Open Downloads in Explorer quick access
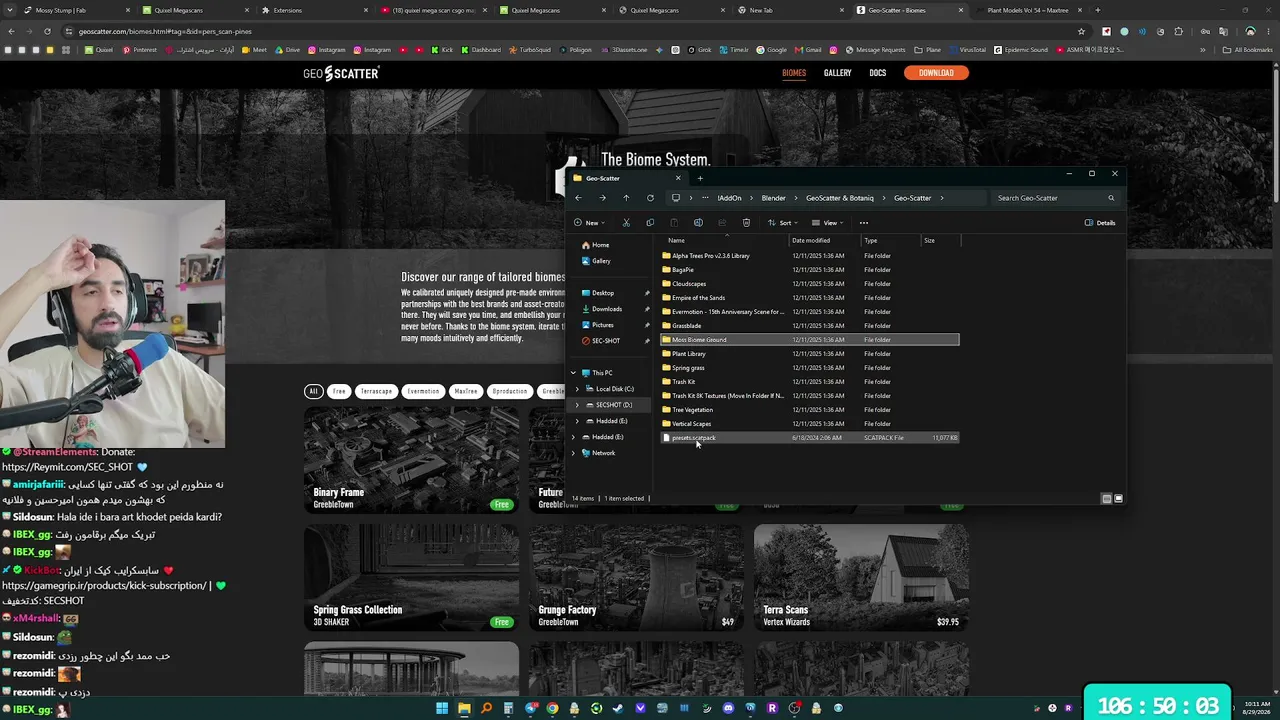The image size is (1280, 720). [x=607, y=309]
